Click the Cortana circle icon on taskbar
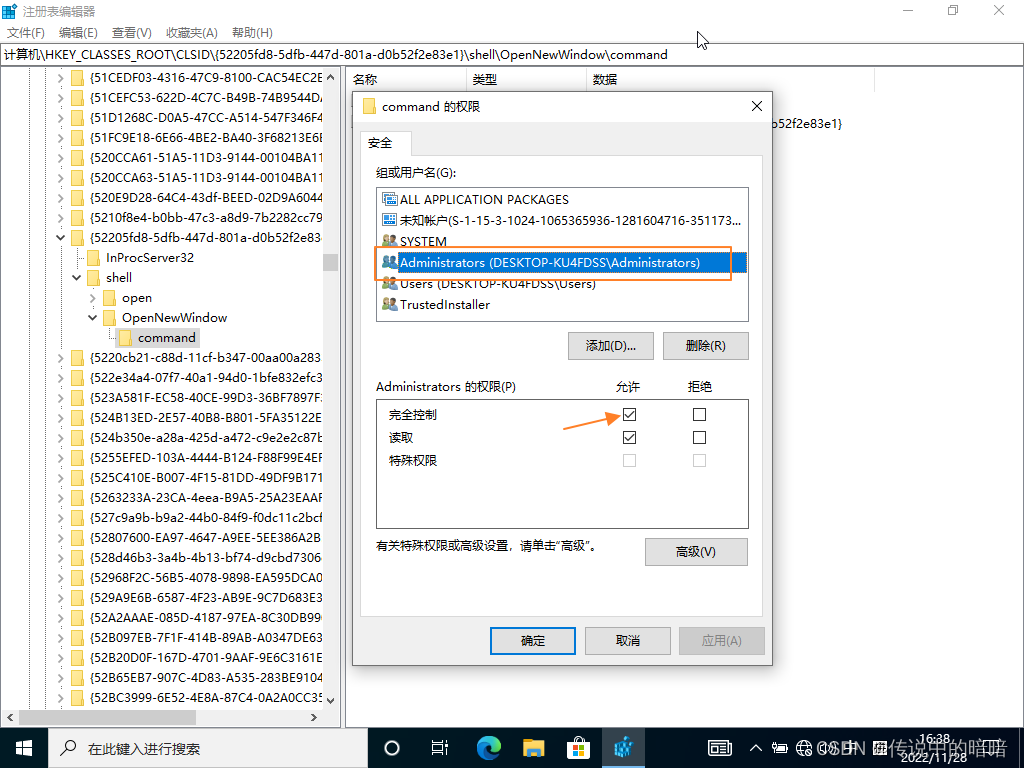 (391, 747)
